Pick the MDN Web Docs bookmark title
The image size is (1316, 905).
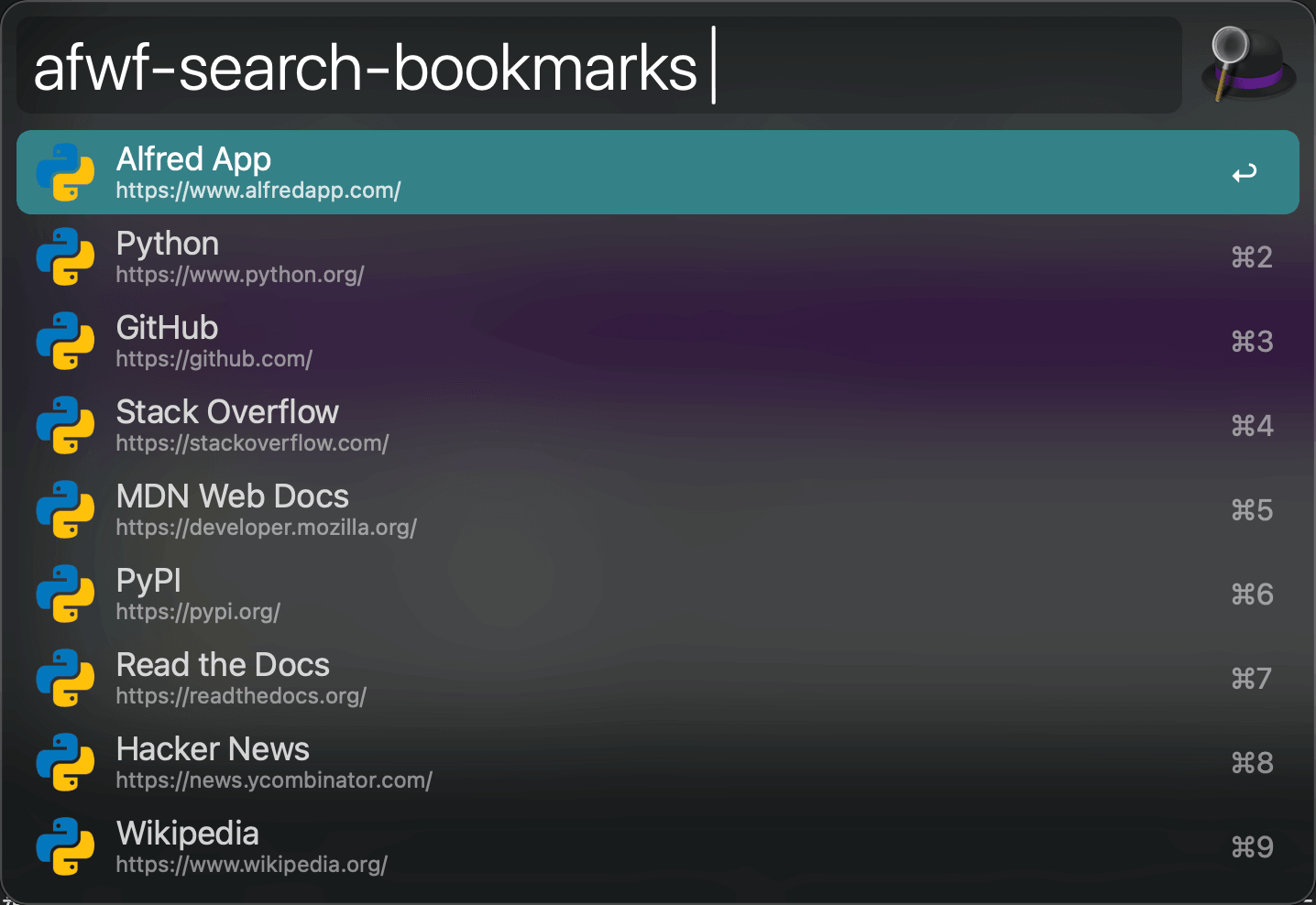coord(233,496)
